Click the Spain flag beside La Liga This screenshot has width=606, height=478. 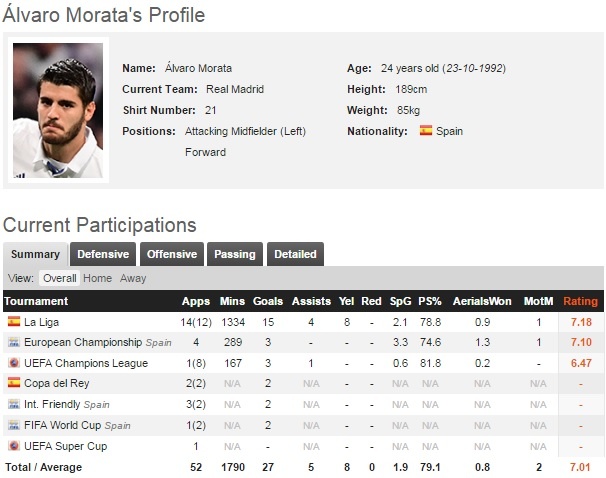[x=13, y=322]
